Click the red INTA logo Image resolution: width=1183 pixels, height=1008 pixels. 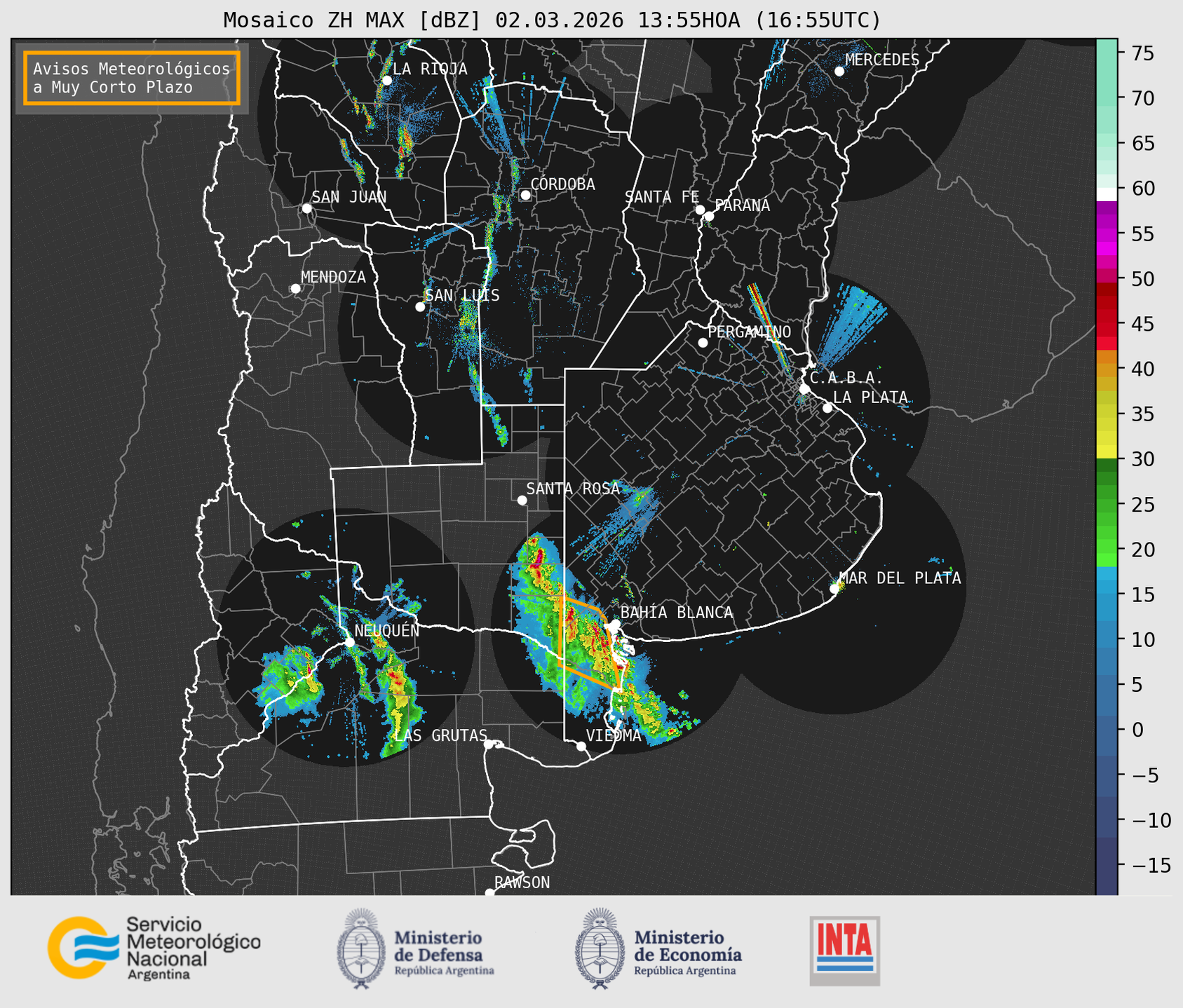pyautogui.click(x=844, y=950)
